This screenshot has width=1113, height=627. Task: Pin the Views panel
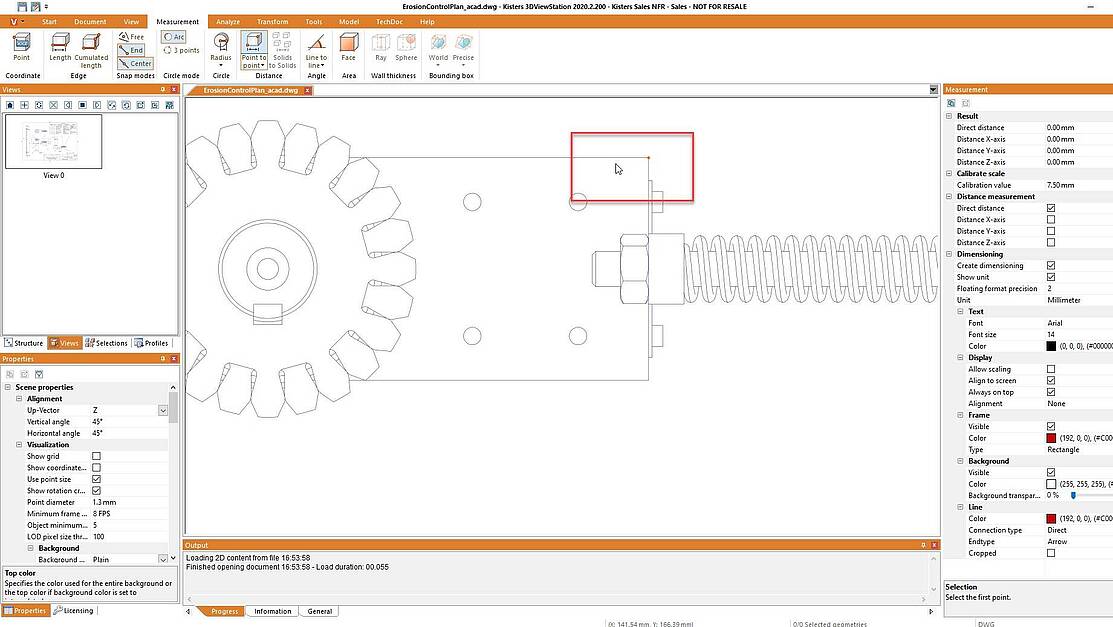point(163,89)
